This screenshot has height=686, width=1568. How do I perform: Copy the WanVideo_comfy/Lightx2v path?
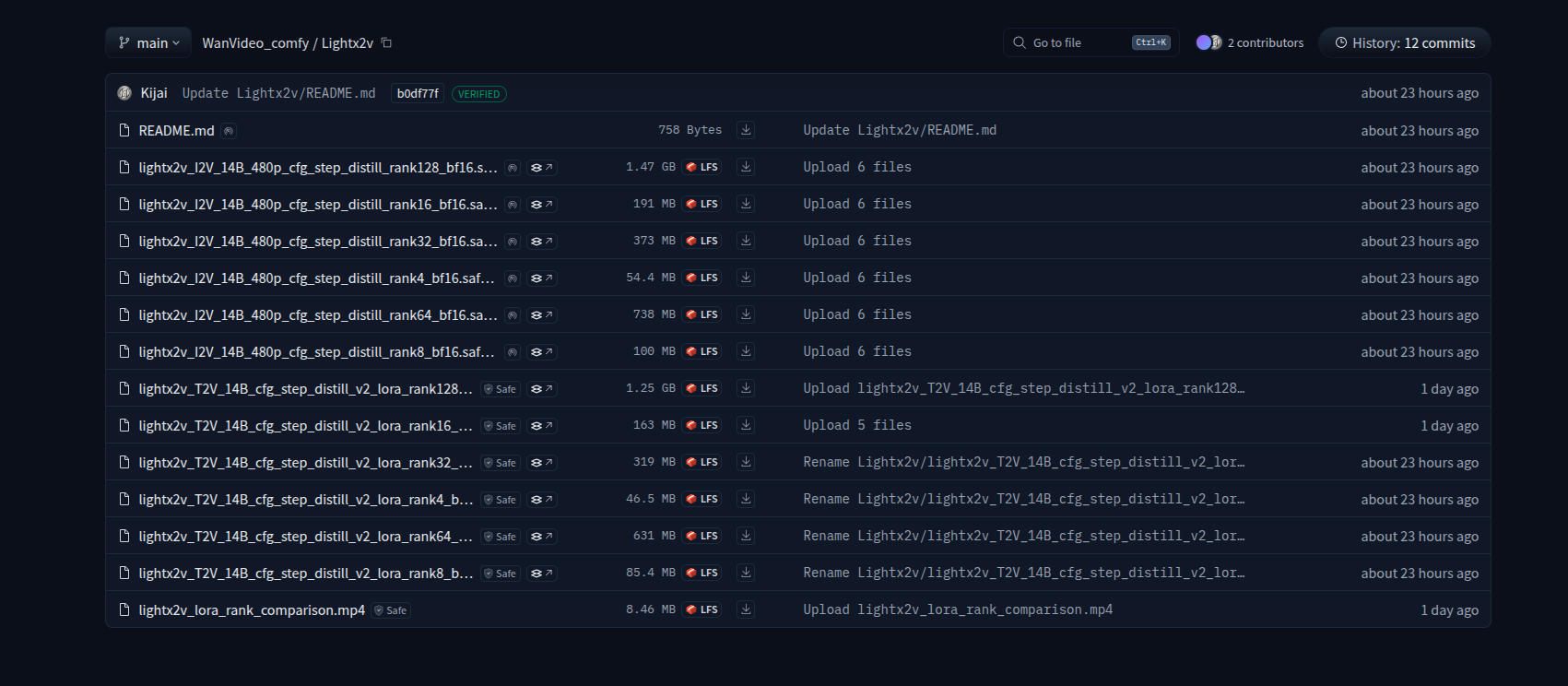tap(387, 42)
